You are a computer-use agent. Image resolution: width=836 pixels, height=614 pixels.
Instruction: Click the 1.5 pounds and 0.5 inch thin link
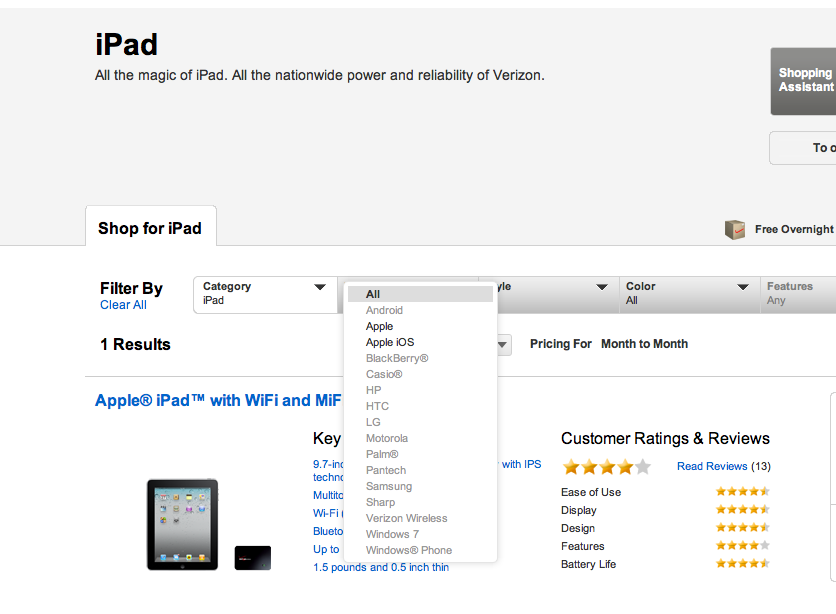pyautogui.click(x=381, y=568)
